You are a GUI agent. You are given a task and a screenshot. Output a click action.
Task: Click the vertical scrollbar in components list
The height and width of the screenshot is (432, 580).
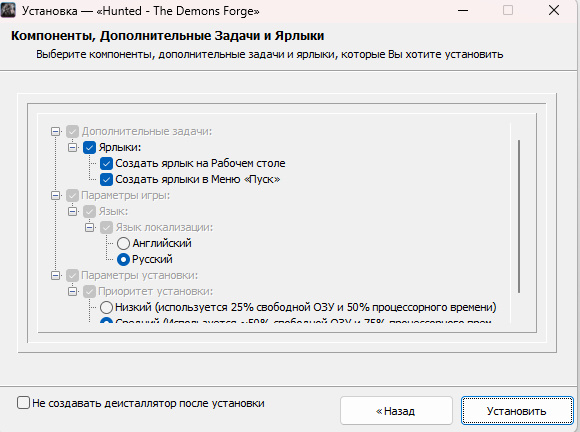point(519,216)
